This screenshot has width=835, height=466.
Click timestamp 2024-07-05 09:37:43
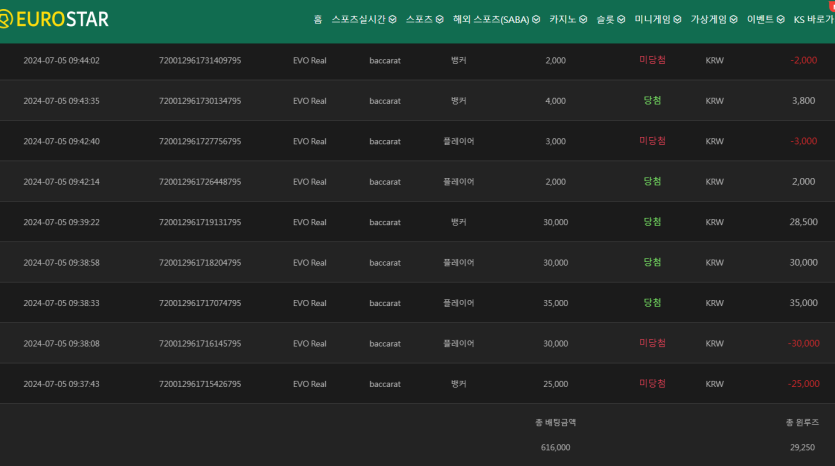(61, 385)
